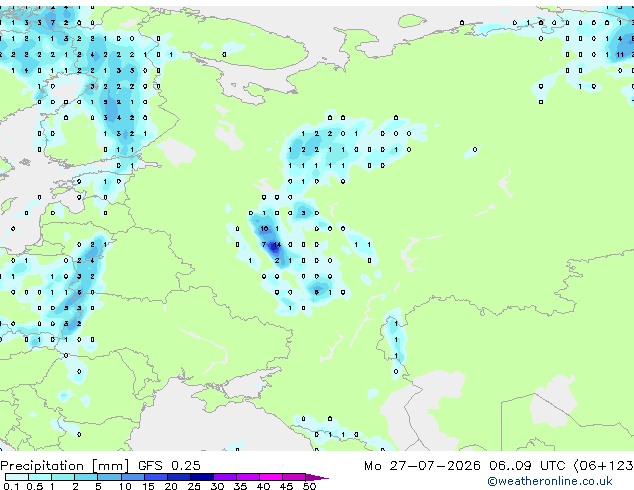Click the legend label "45"
The image size is (634, 490).
286,486
